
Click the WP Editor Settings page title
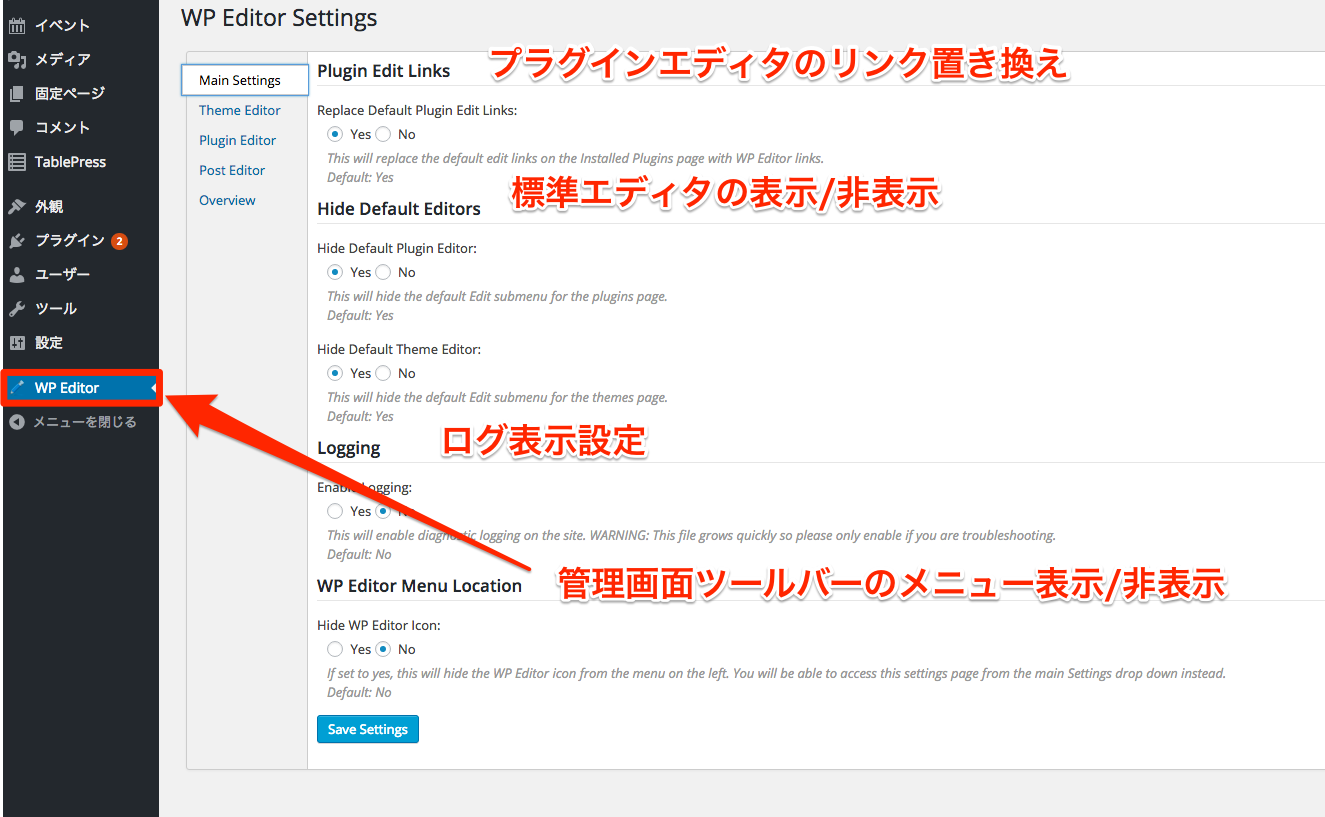click(279, 18)
